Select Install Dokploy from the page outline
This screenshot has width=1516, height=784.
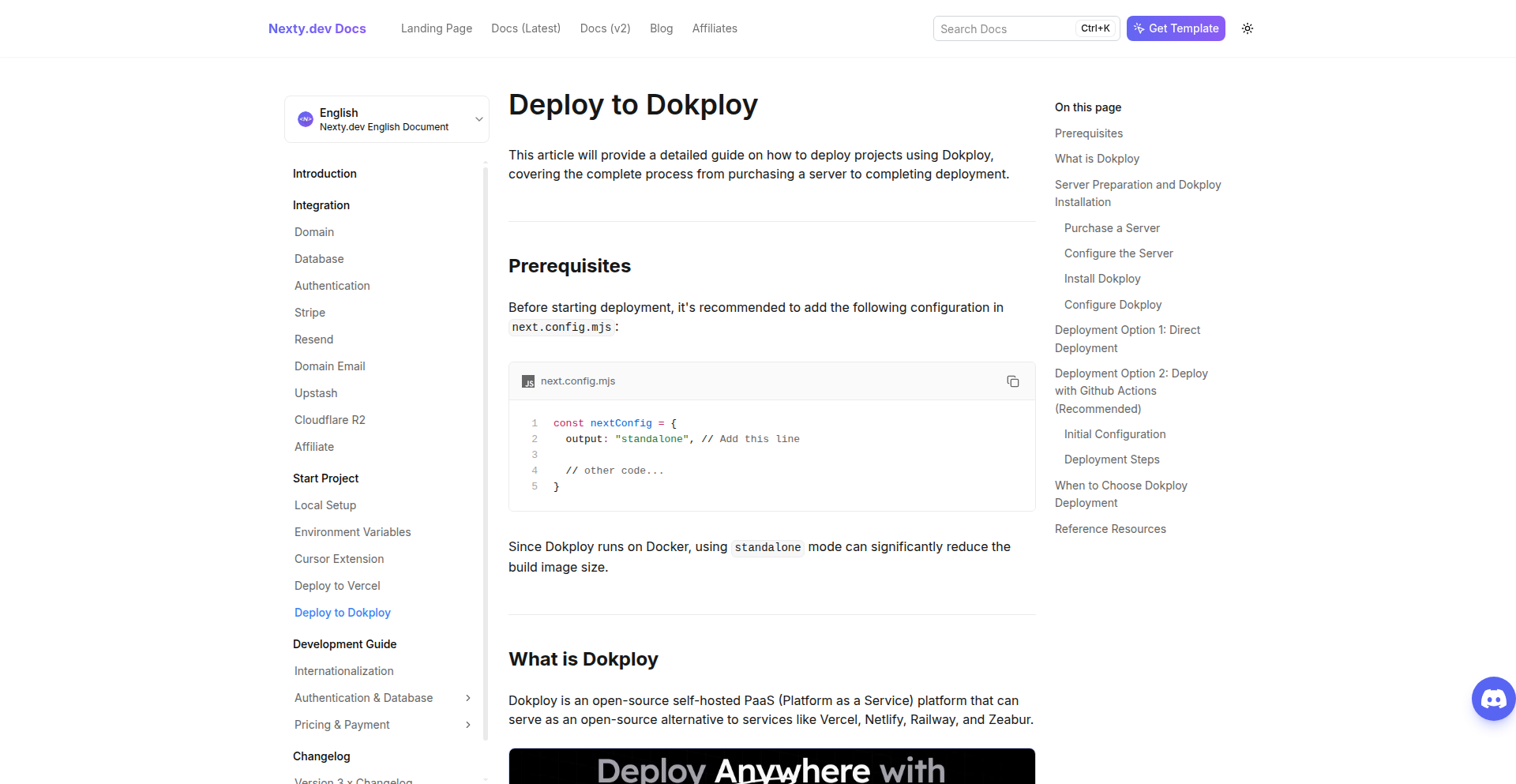[1102, 278]
